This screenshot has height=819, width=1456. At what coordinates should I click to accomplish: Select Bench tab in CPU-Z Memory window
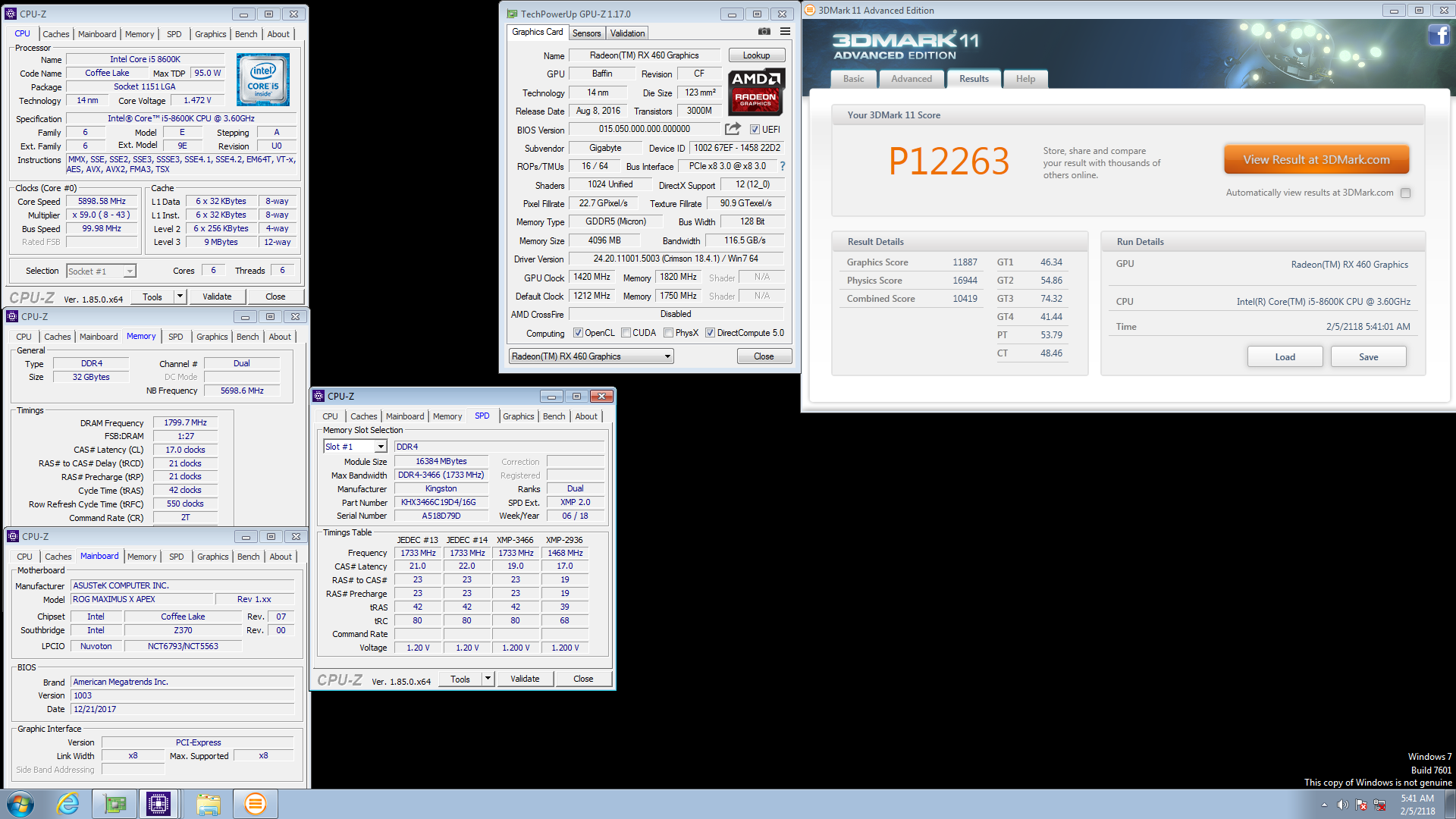[247, 337]
